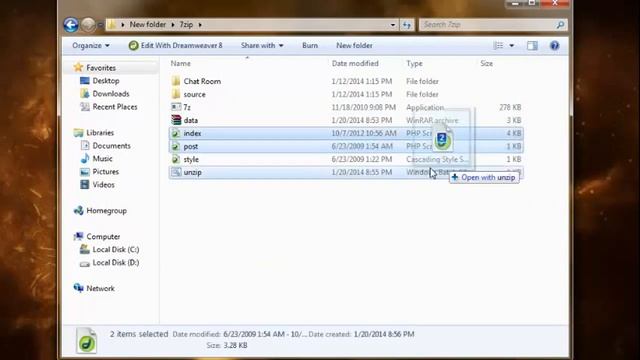The image size is (640, 360).
Task: Create a New folder from the toolbar
Action: 354,45
